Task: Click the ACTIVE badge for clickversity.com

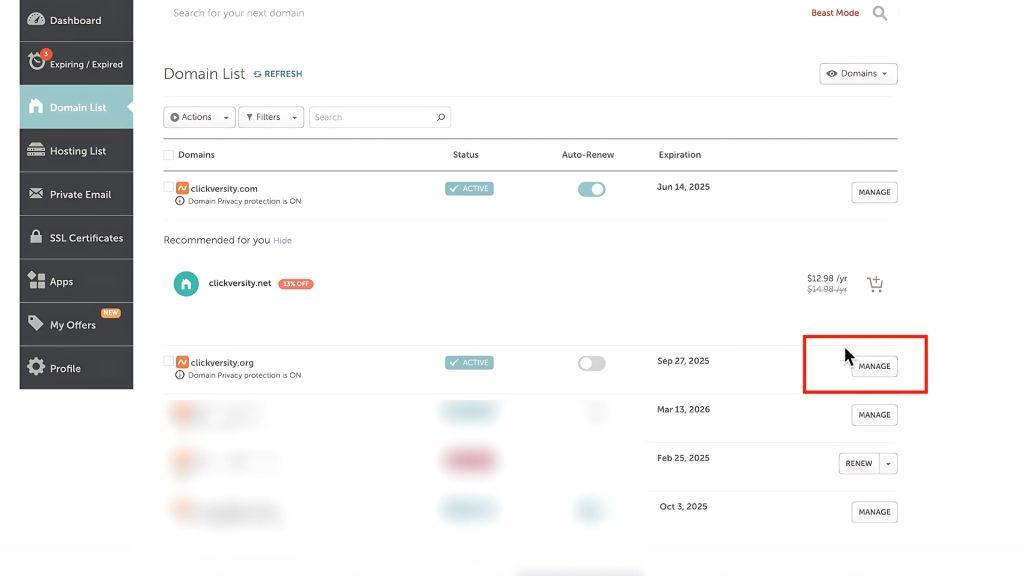Action: coord(469,188)
